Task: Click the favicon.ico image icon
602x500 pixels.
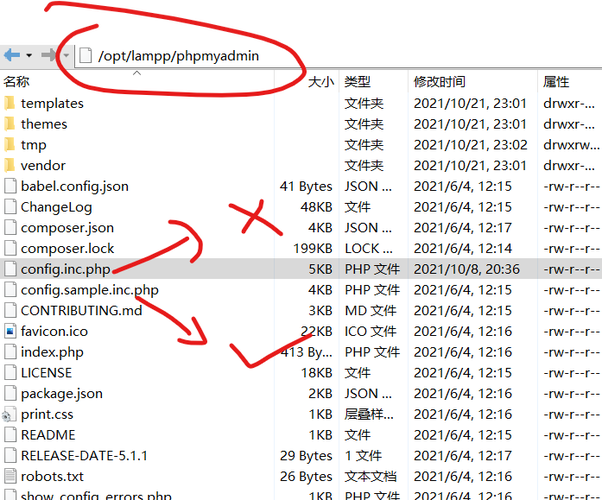Action: pyautogui.click(x=10, y=331)
